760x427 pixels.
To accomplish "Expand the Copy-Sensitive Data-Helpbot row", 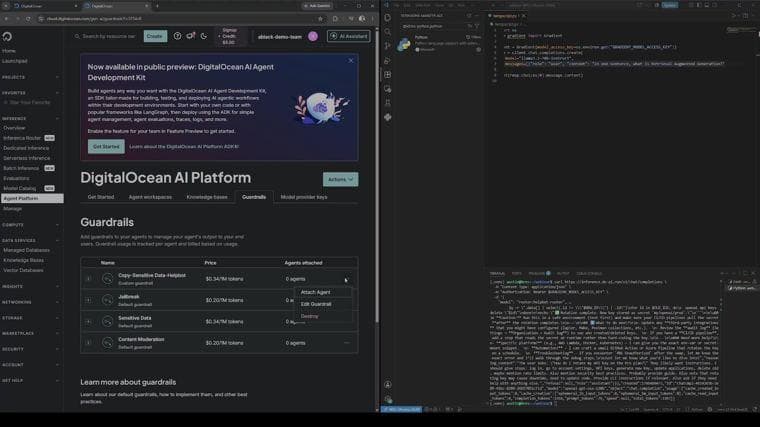I will click(88, 279).
